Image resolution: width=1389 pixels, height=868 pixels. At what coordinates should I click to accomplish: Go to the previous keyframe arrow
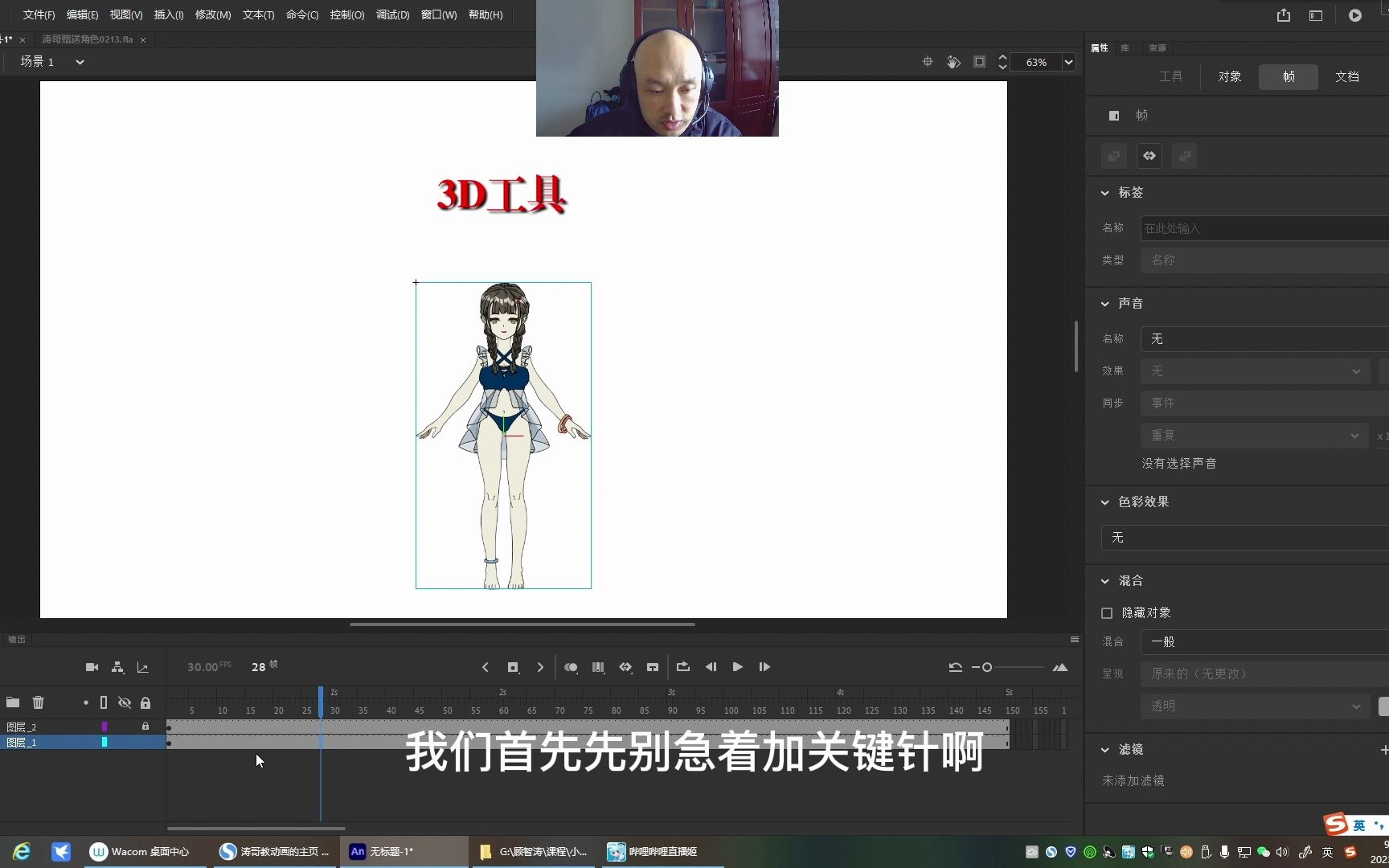click(486, 667)
